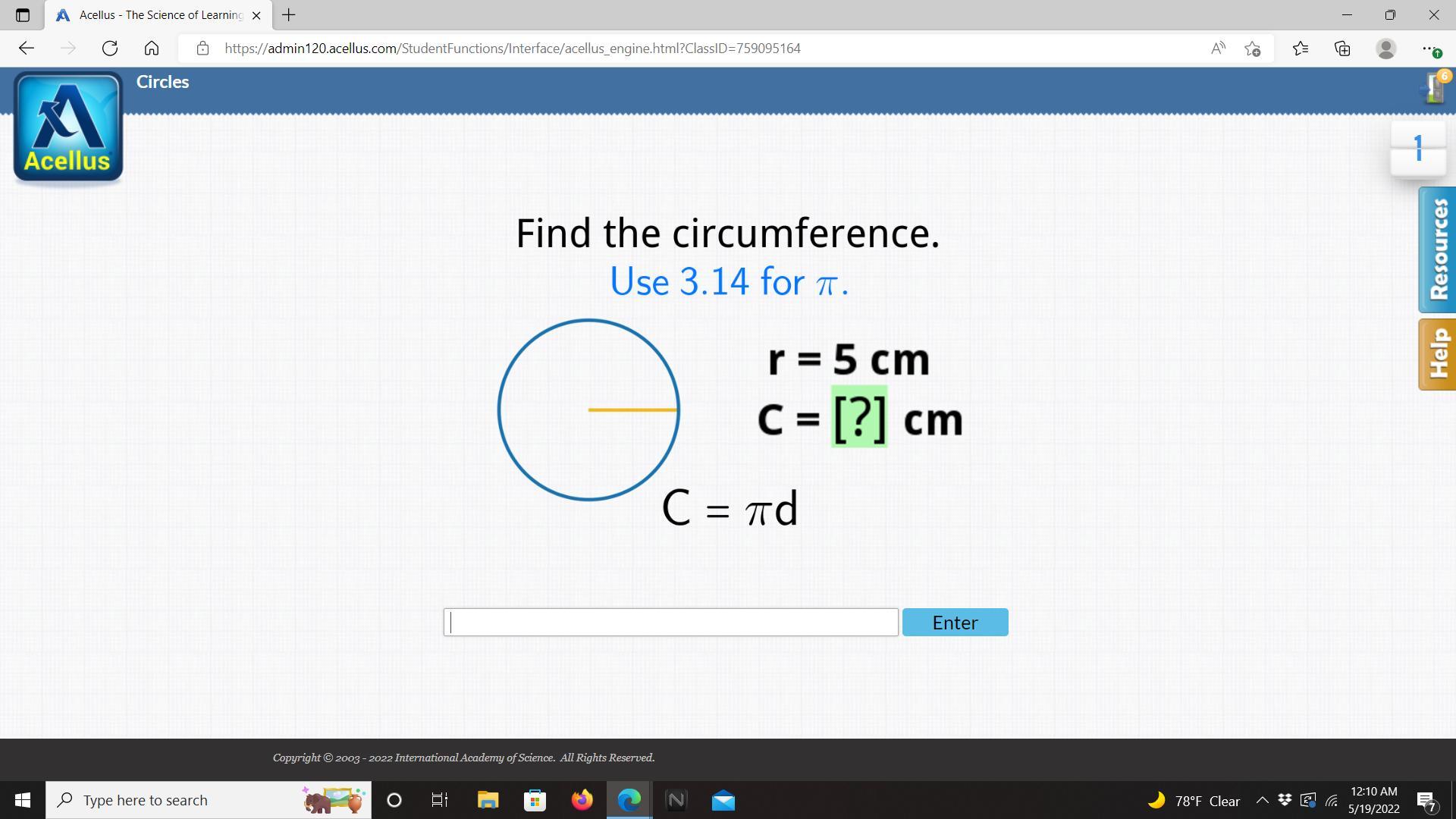Go back with browser back arrow
Screen dimensions: 1456x819
[27, 49]
